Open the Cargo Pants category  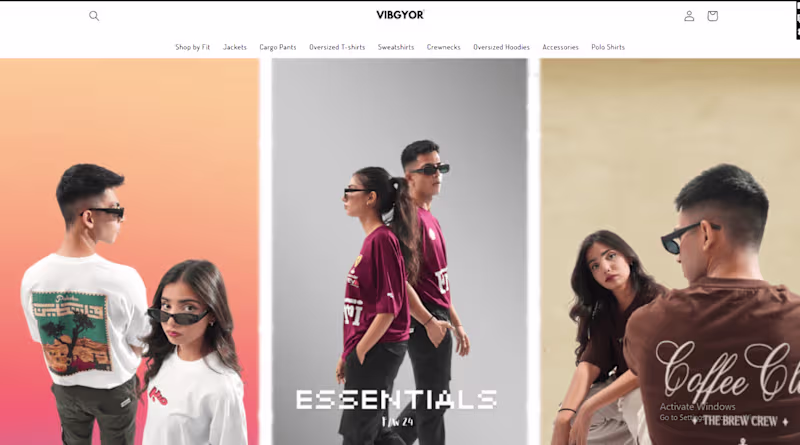click(278, 47)
